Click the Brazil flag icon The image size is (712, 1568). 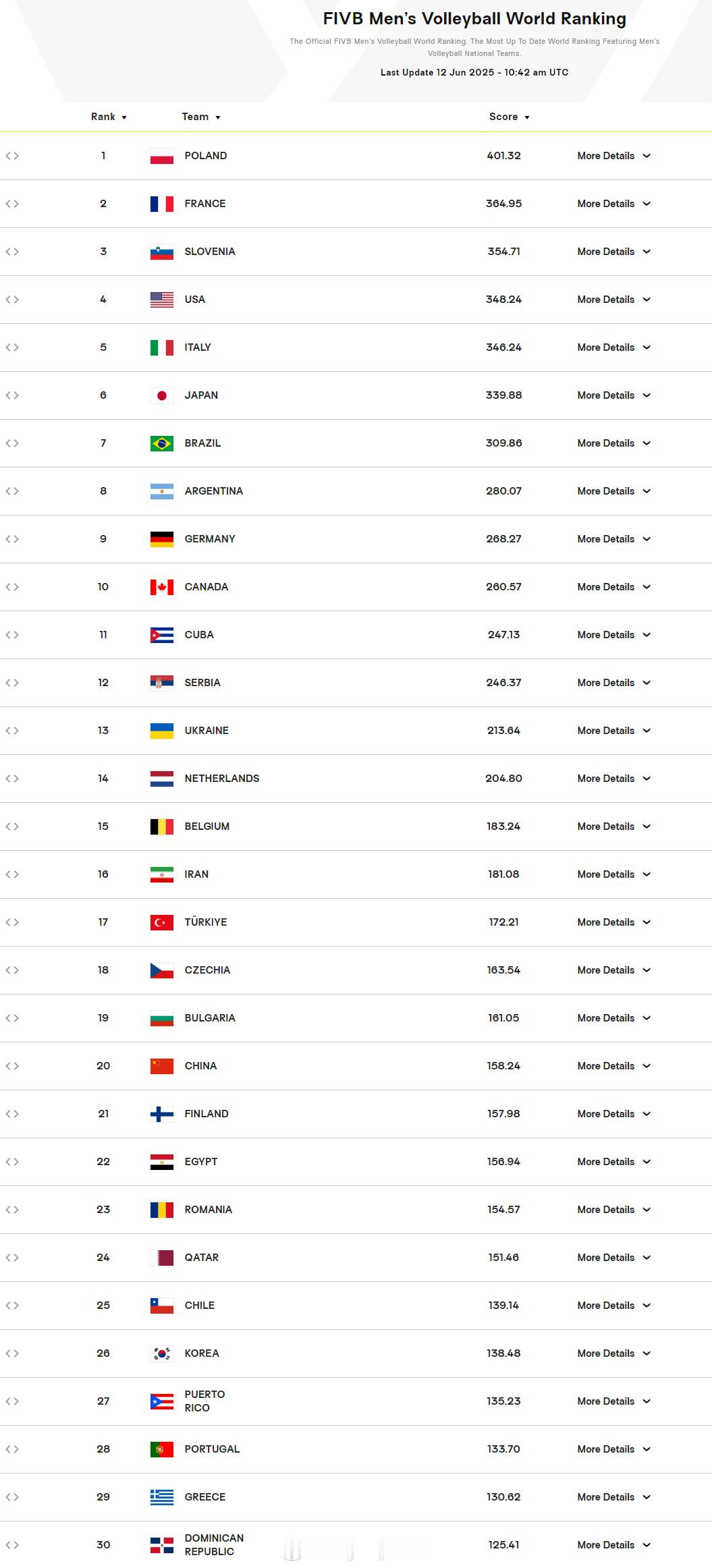click(x=161, y=443)
